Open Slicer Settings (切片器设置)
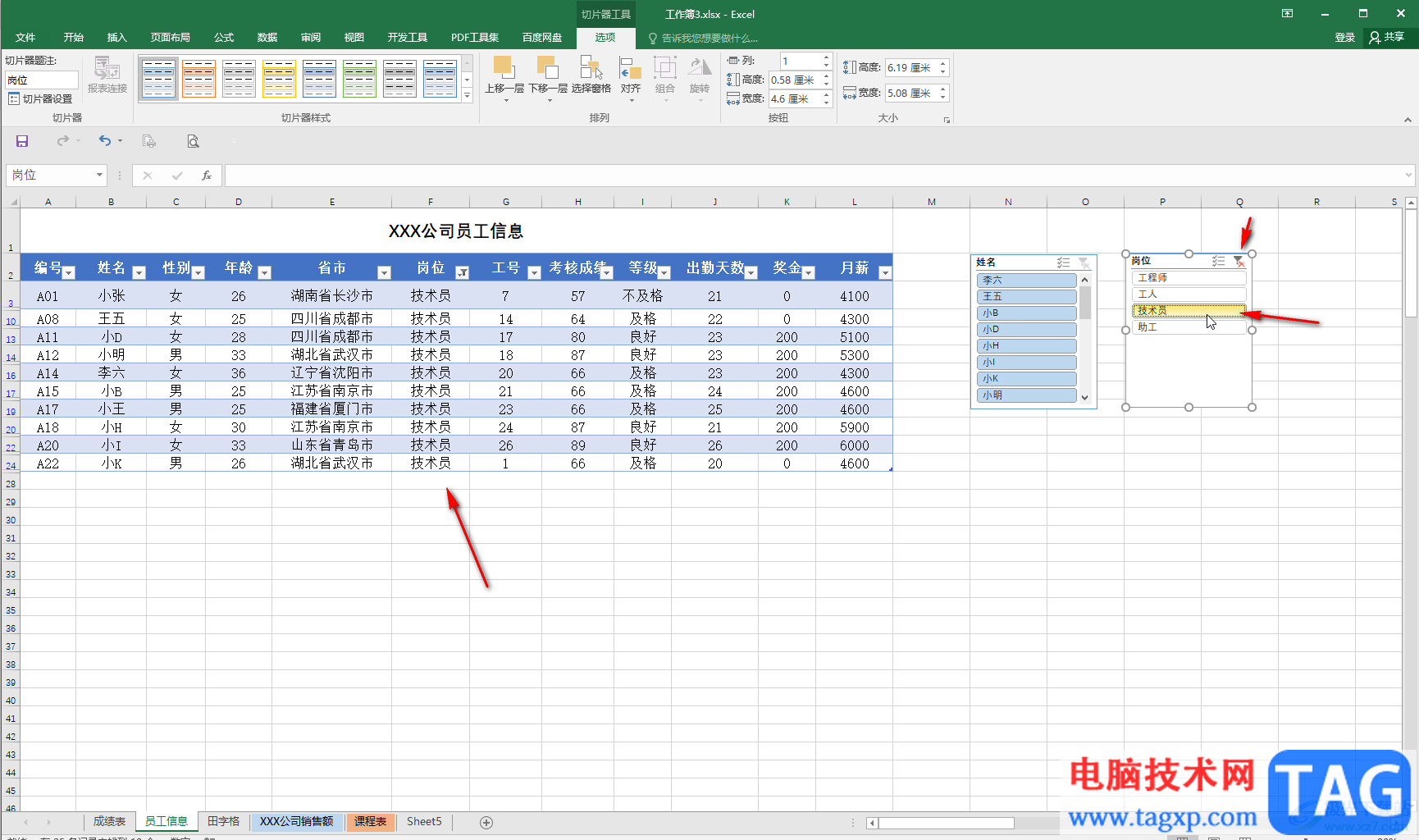Image resolution: width=1419 pixels, height=840 pixels. [x=41, y=98]
